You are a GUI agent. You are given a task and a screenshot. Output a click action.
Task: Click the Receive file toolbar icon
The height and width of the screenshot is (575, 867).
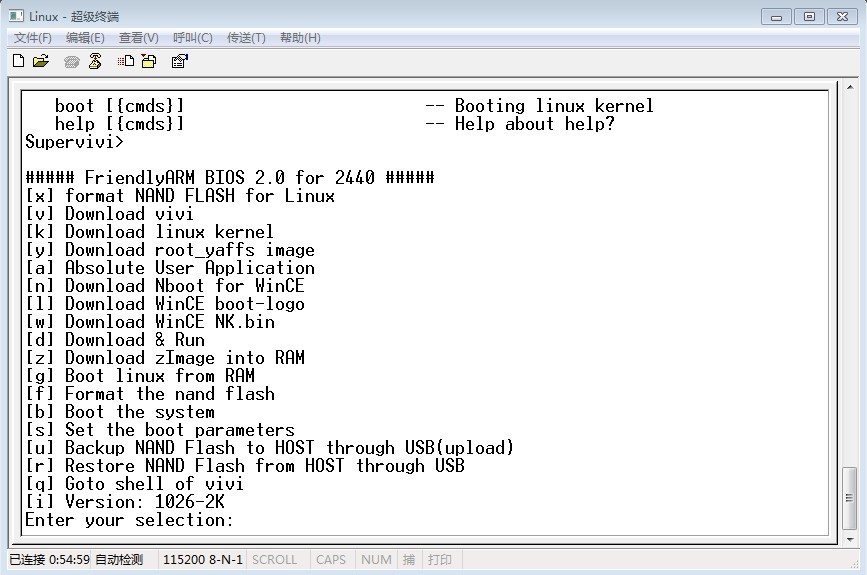(149, 61)
